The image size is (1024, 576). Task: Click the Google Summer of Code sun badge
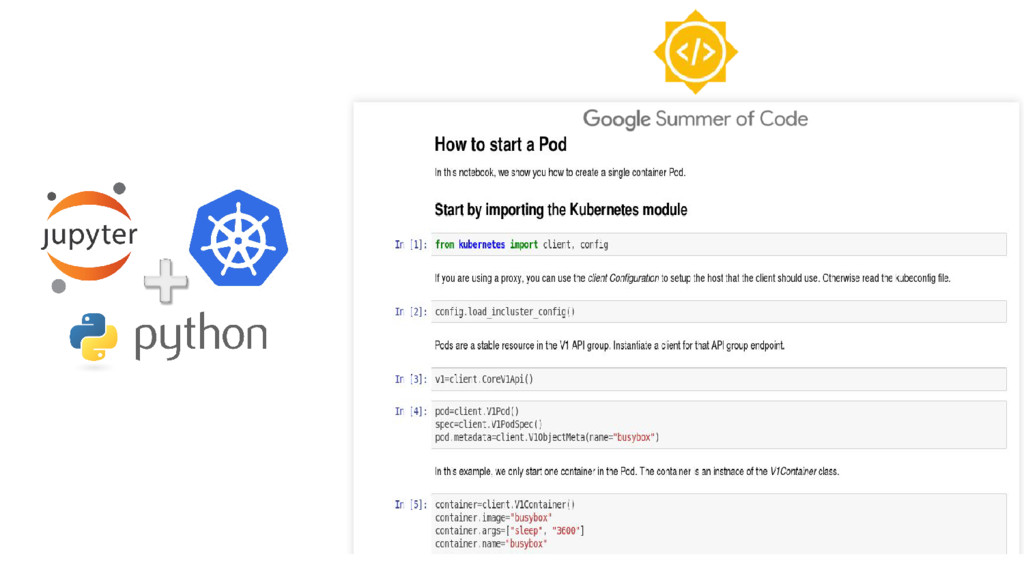(696, 52)
